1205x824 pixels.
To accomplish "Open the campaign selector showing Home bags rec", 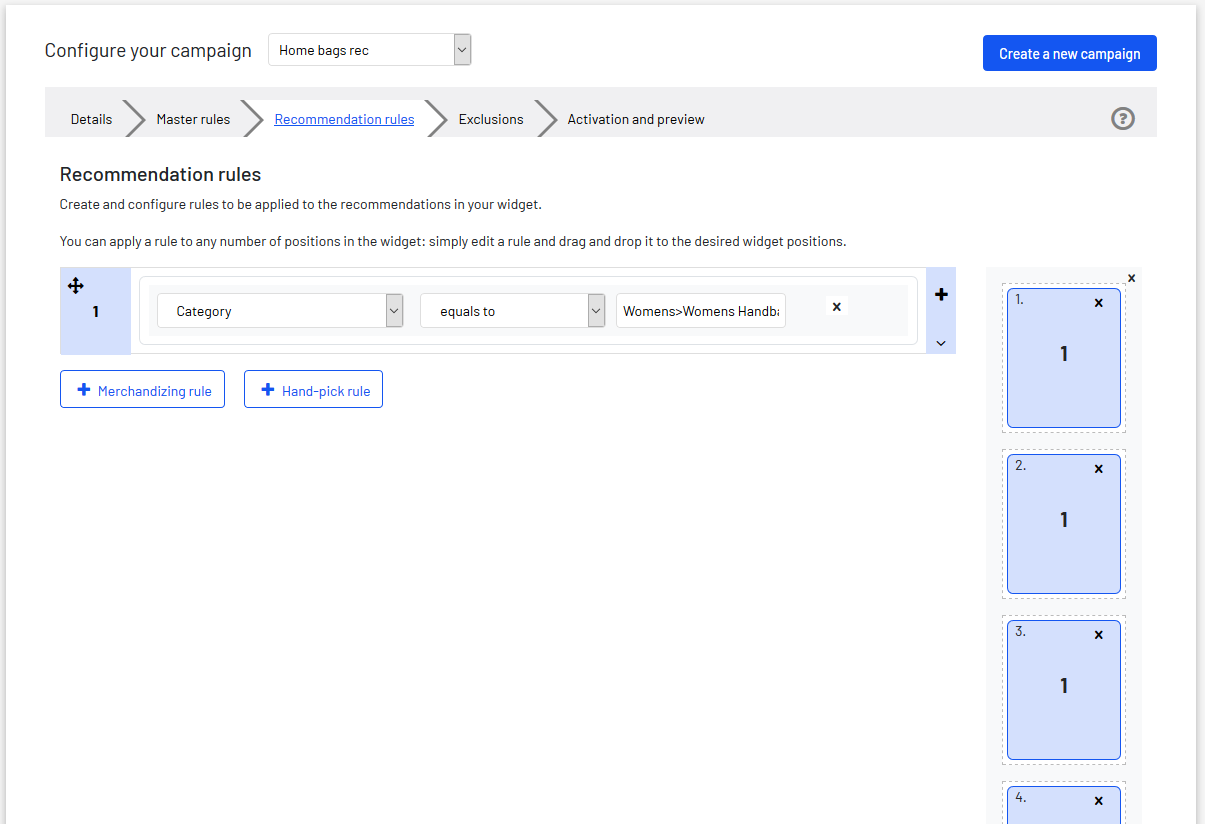I will tap(369, 50).
